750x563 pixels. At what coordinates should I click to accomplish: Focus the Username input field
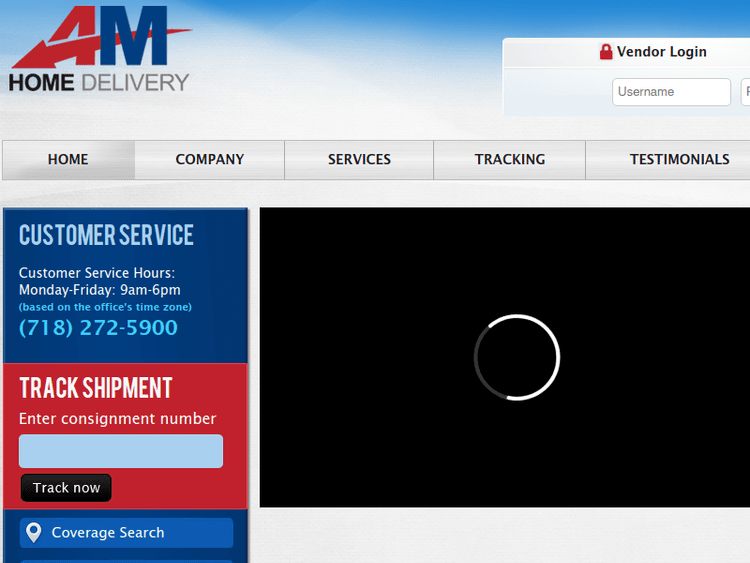click(x=671, y=92)
